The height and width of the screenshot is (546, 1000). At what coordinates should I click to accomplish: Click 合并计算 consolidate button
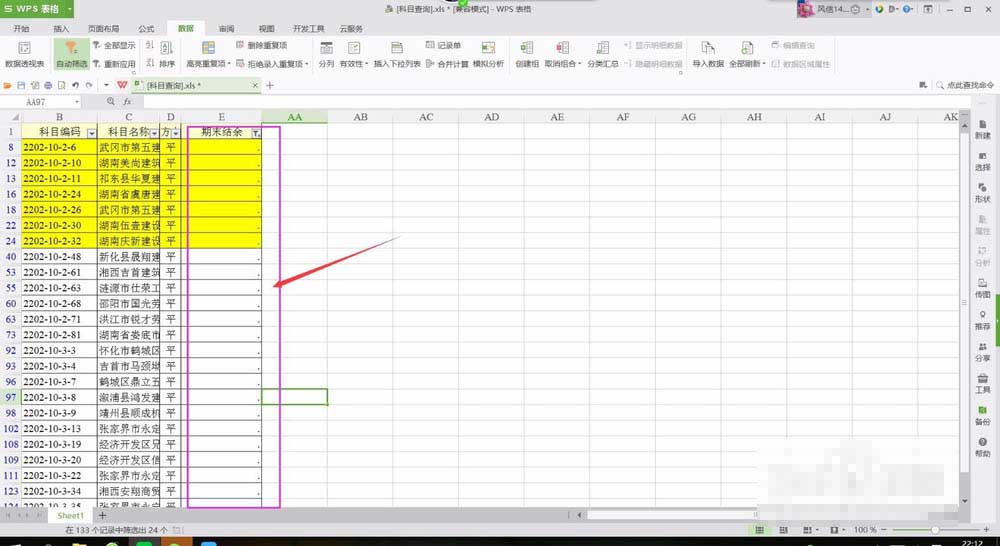click(447, 64)
